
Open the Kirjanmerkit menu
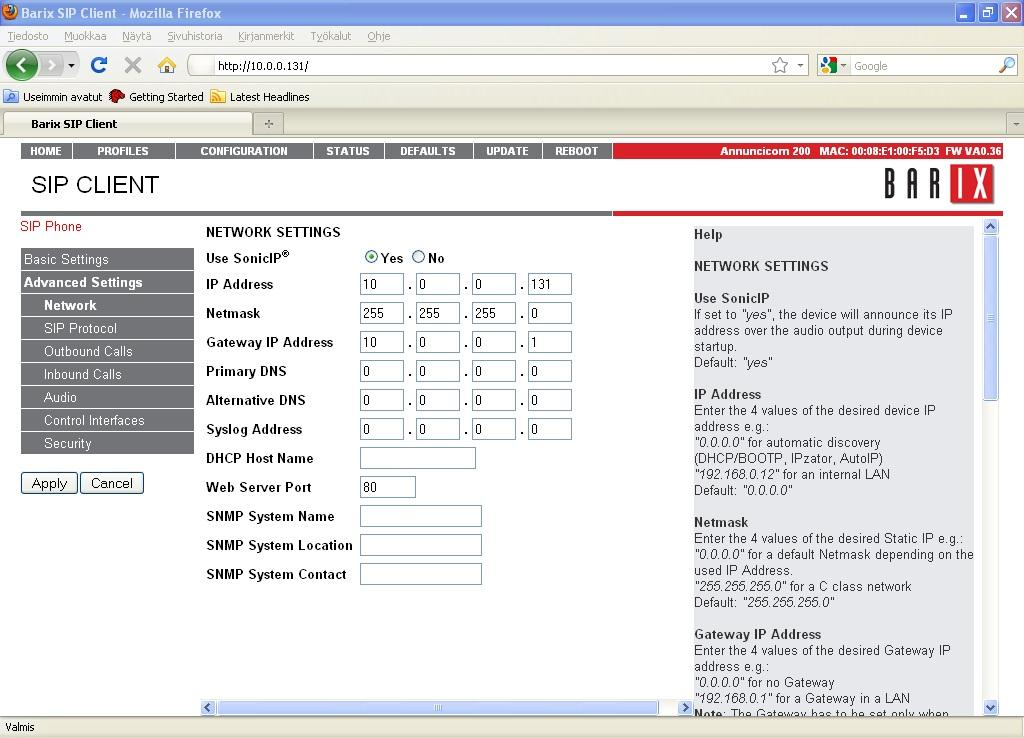pos(266,36)
